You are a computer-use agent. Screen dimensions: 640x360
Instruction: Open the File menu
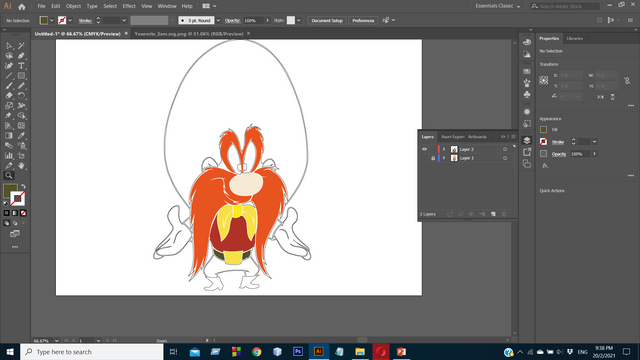(41, 6)
